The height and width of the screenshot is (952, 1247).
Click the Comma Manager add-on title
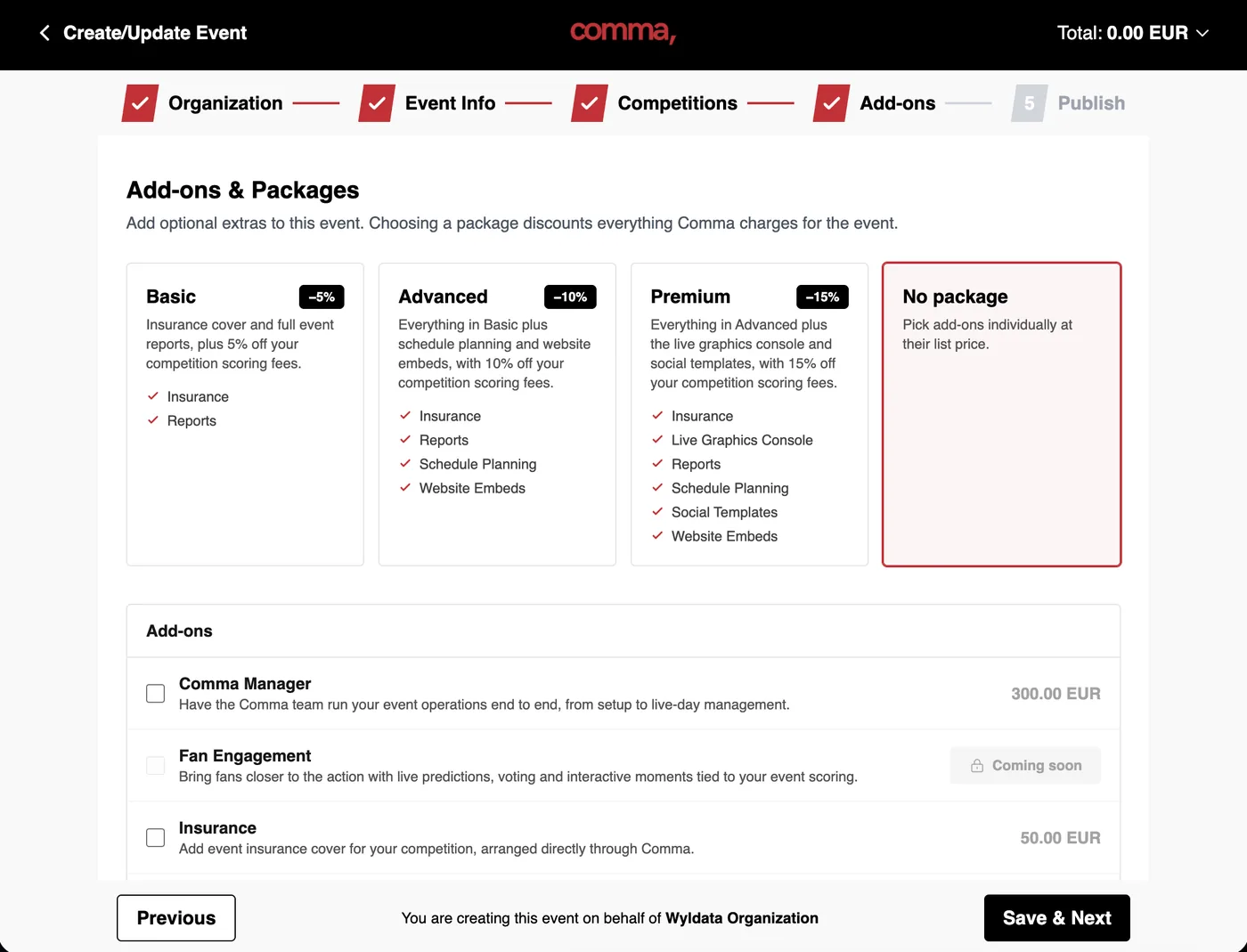click(245, 684)
